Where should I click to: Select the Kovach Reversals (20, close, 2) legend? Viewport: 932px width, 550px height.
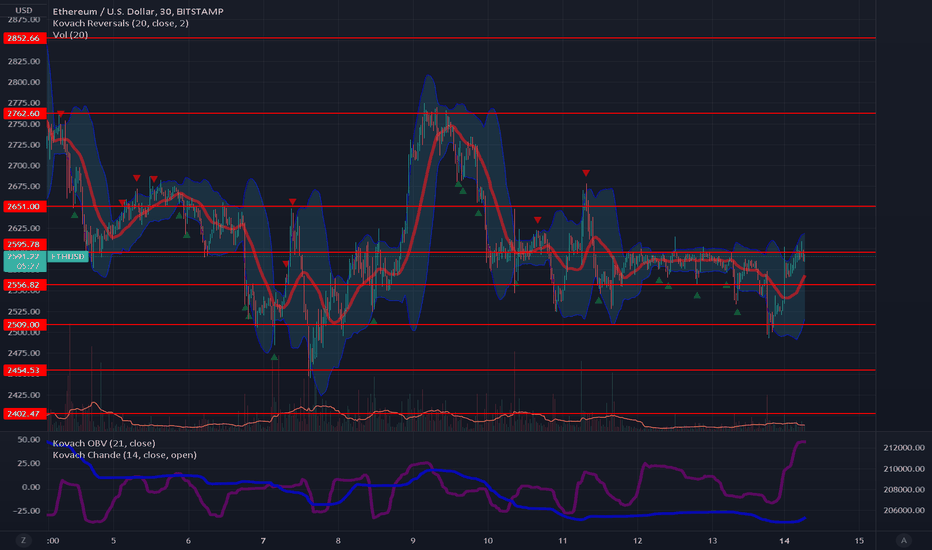(121, 23)
